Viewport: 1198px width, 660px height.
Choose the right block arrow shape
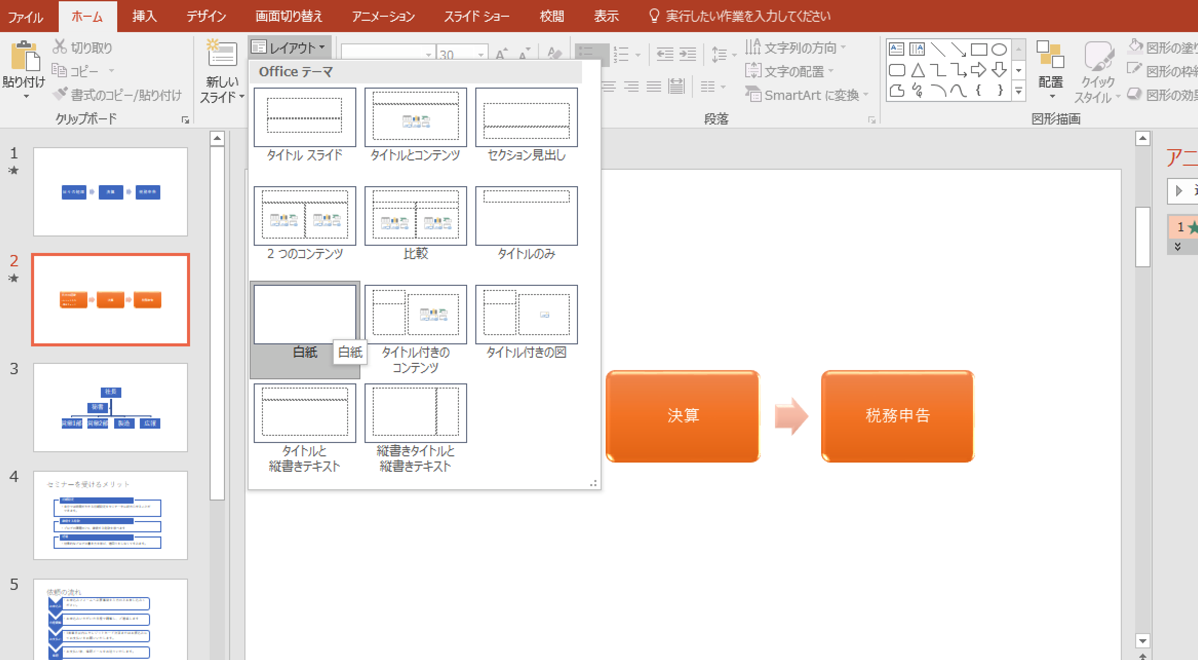(979, 70)
